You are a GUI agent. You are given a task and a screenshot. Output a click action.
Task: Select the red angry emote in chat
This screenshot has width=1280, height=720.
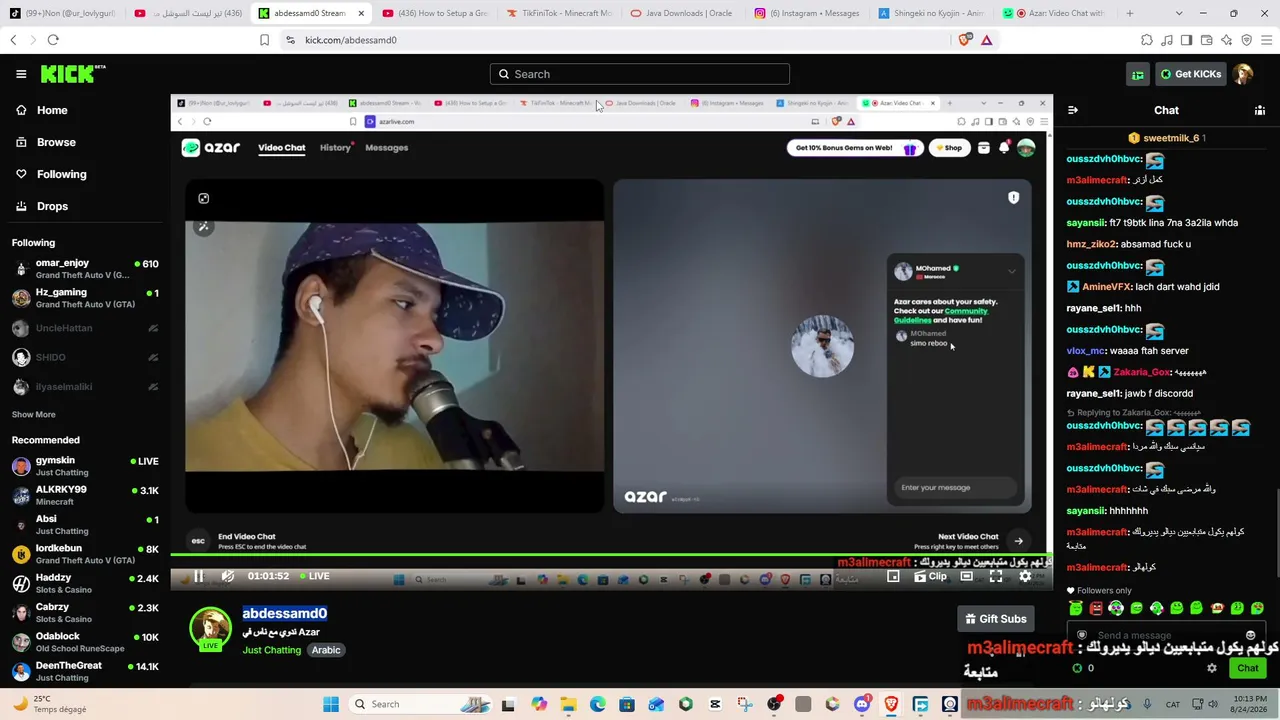coord(1096,608)
